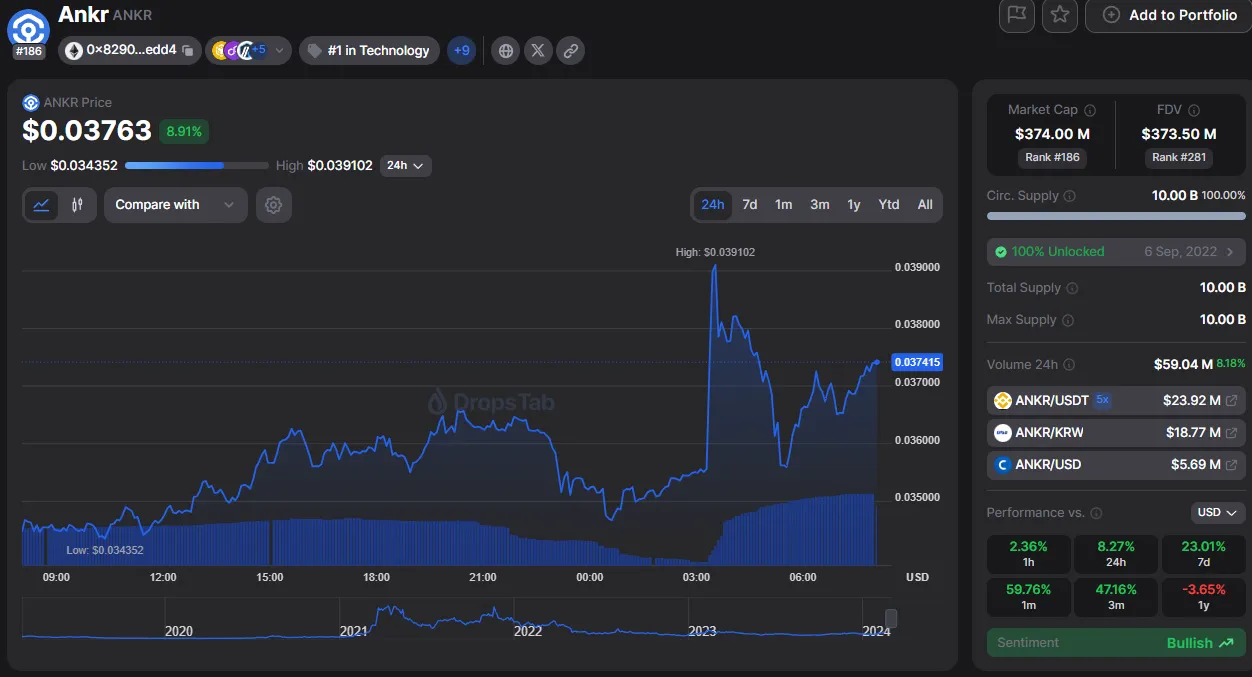1252x677 pixels.
Task: Open the ANKR/USD market row
Action: 1116,464
